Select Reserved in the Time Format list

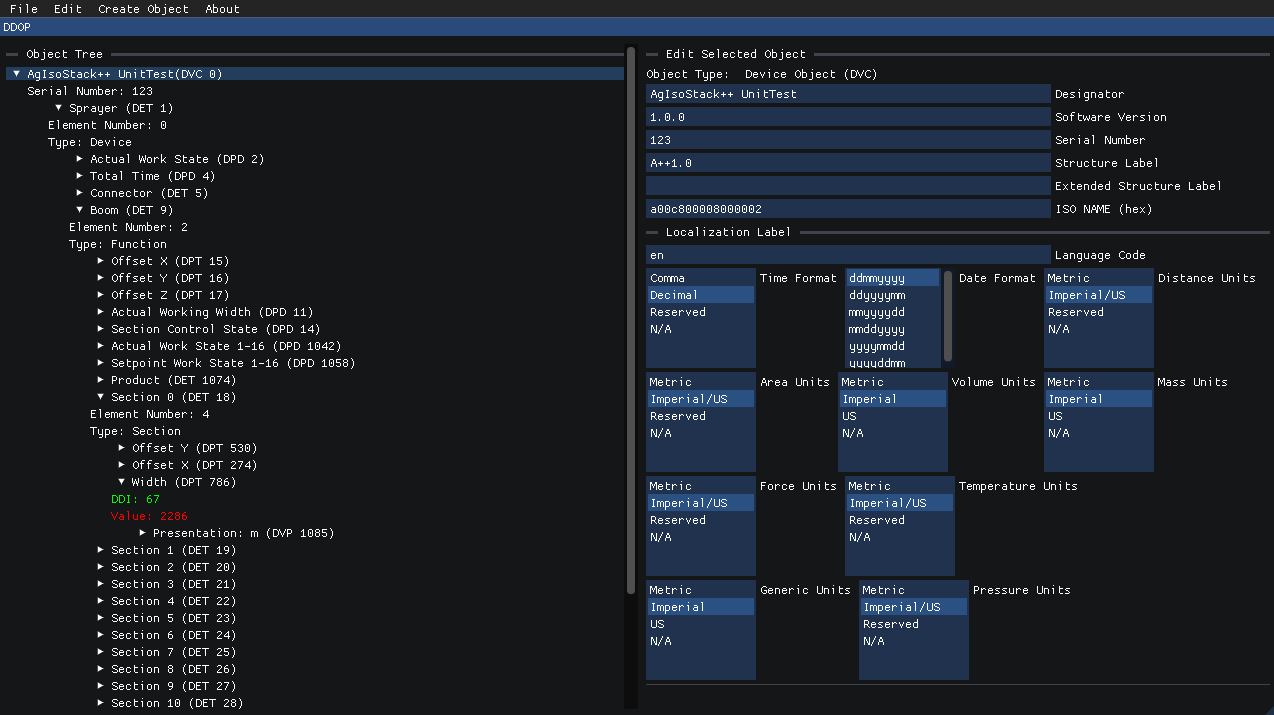[700, 312]
